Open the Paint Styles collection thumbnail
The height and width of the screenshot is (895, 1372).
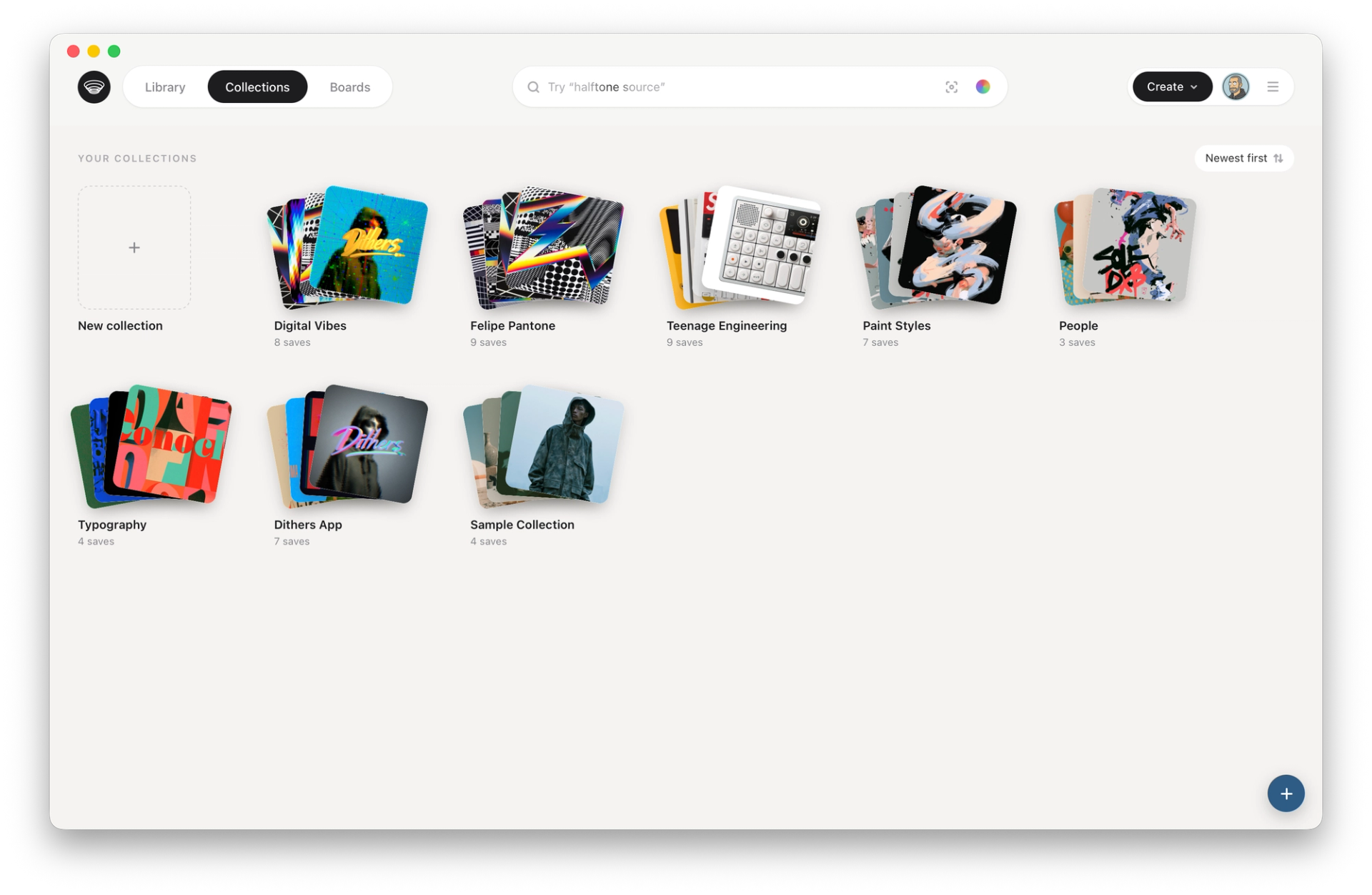pos(935,247)
